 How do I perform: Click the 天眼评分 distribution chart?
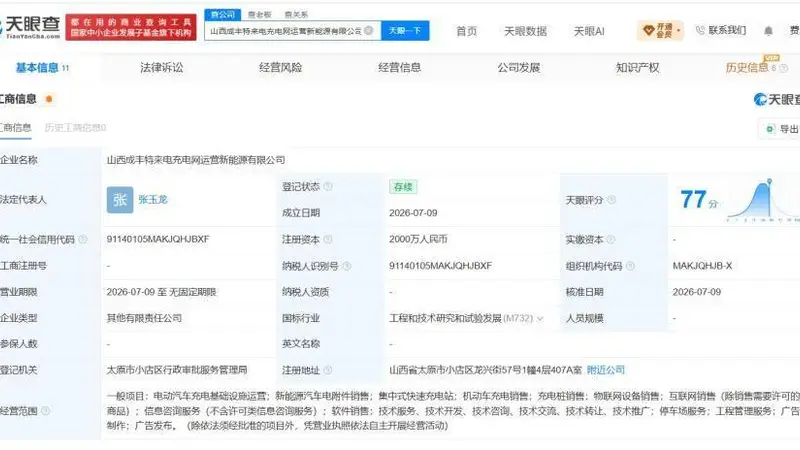point(763,201)
